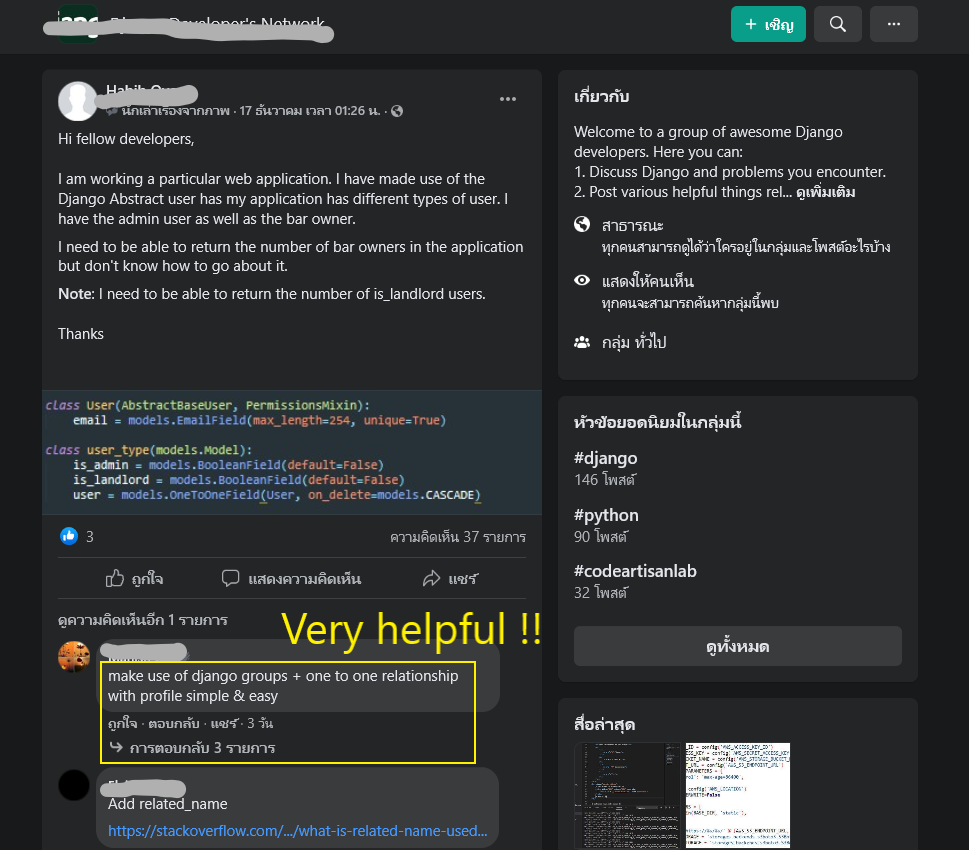Click the blue like reaction icon
Viewport: 969px width, 850px height.
pos(69,536)
